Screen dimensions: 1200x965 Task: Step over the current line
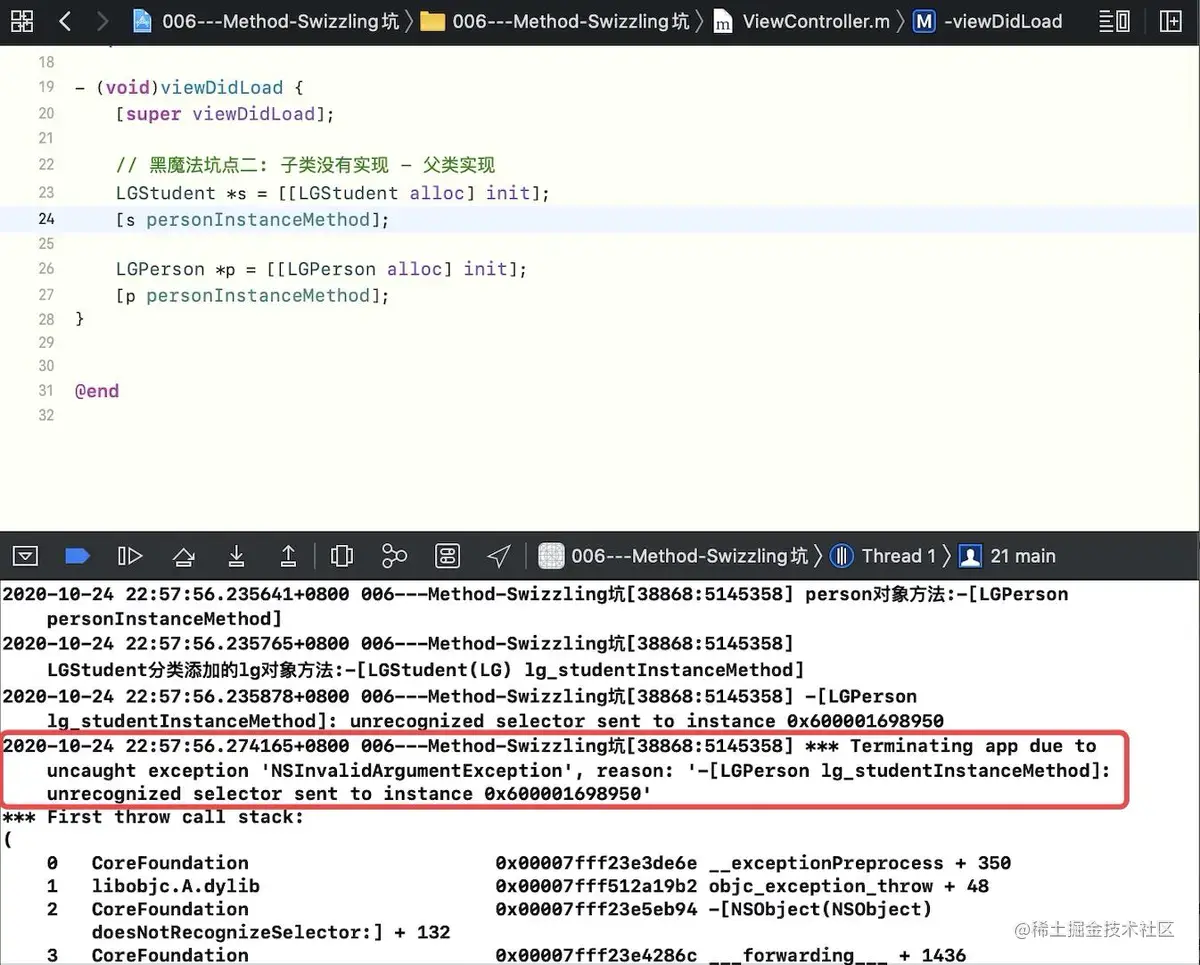[x=183, y=556]
